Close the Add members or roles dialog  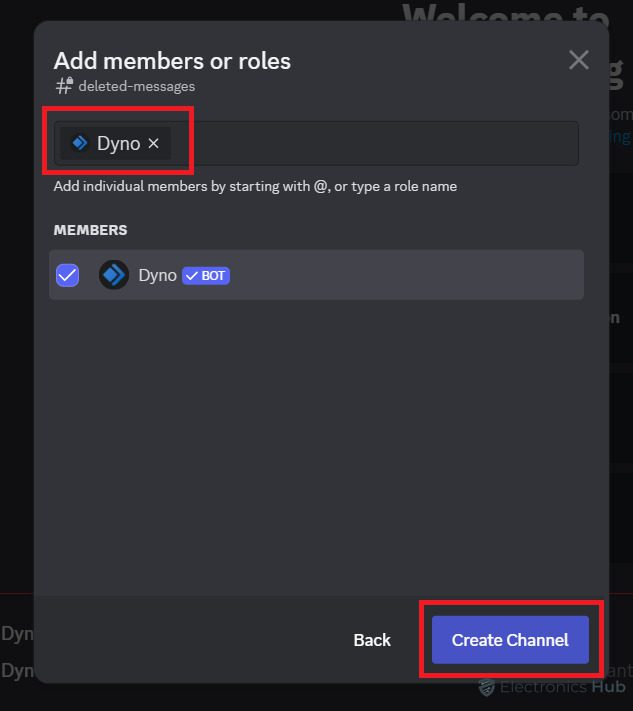(578, 60)
